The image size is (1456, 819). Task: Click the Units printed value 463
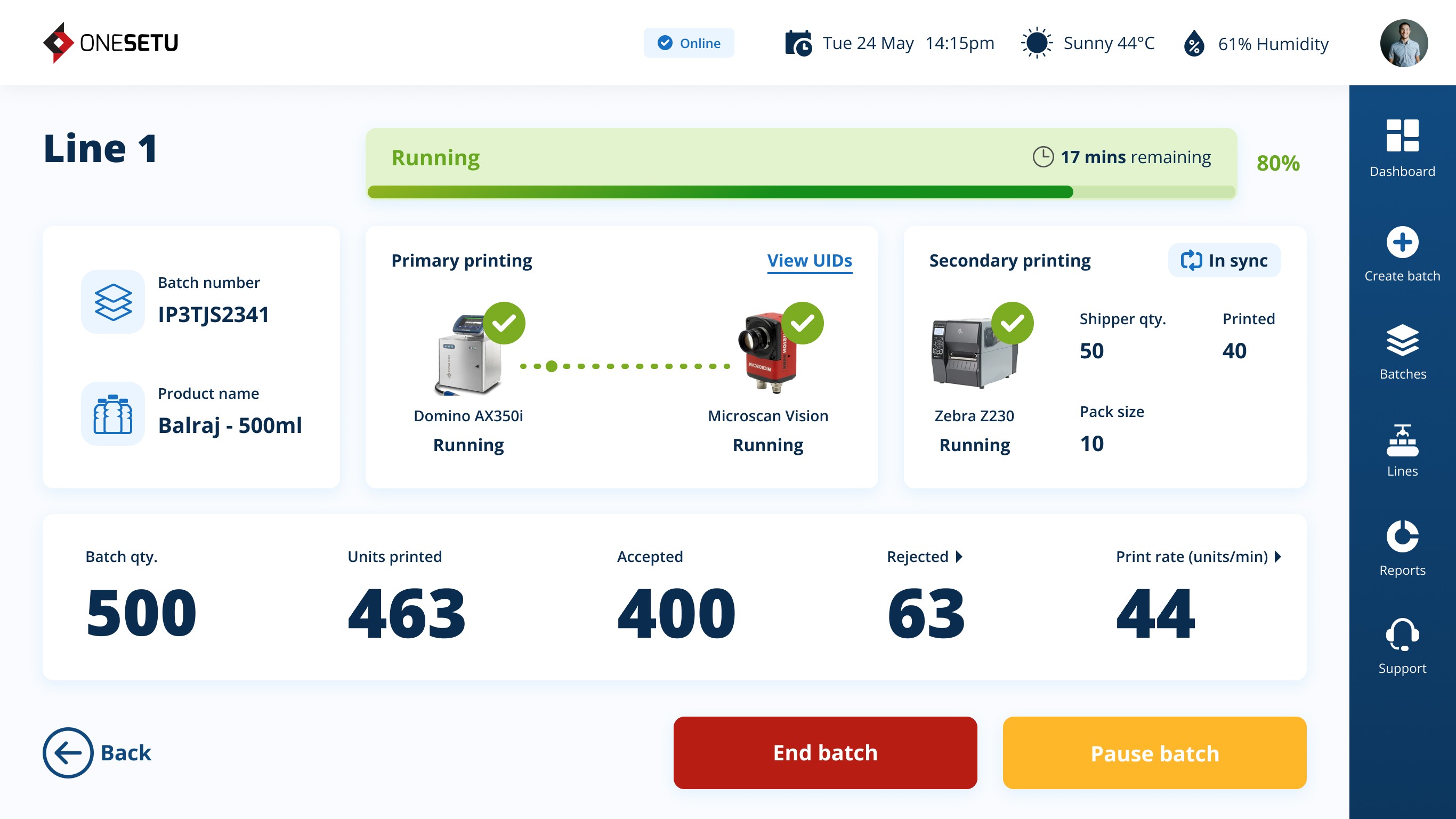click(407, 613)
